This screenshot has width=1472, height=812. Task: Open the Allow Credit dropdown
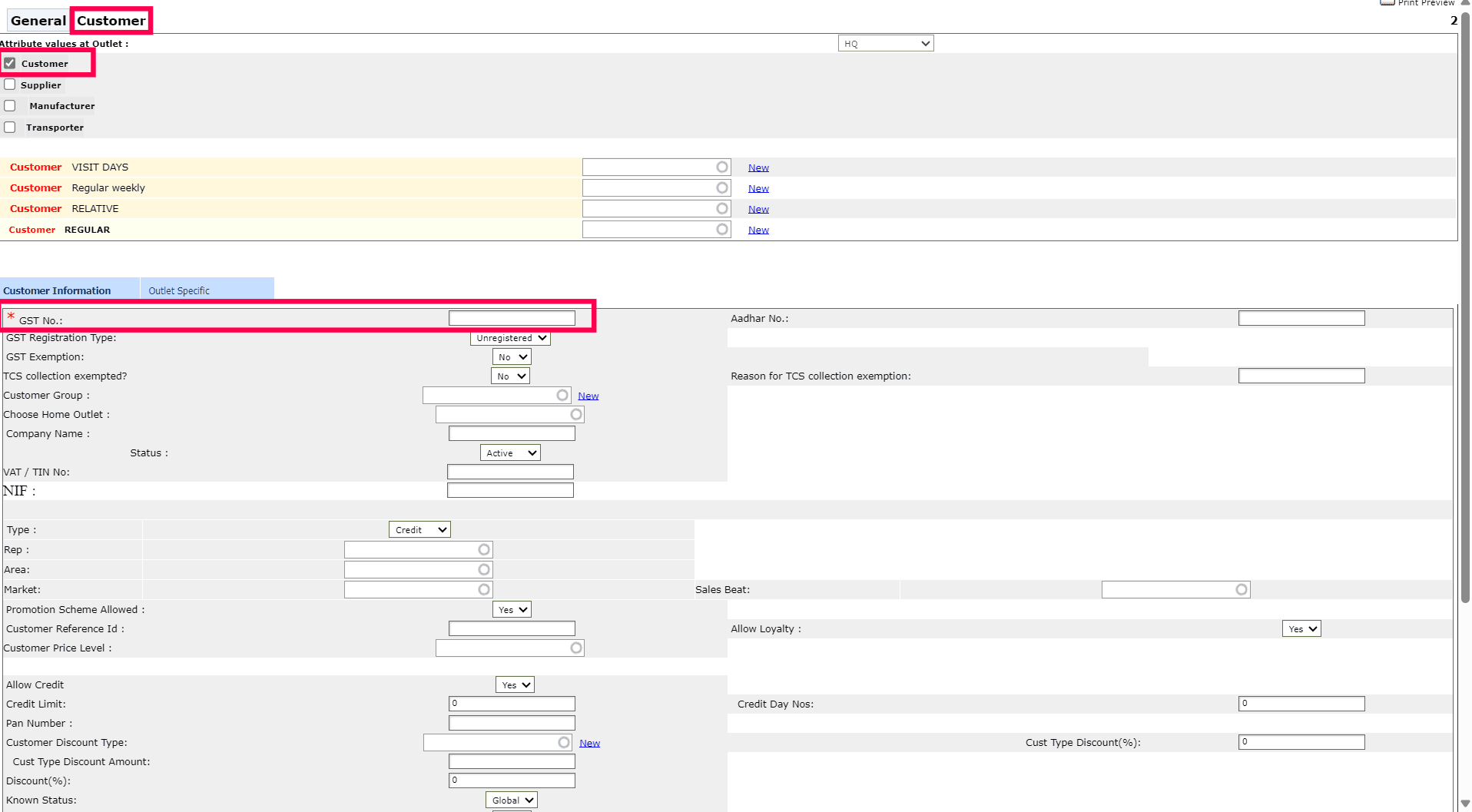515,685
